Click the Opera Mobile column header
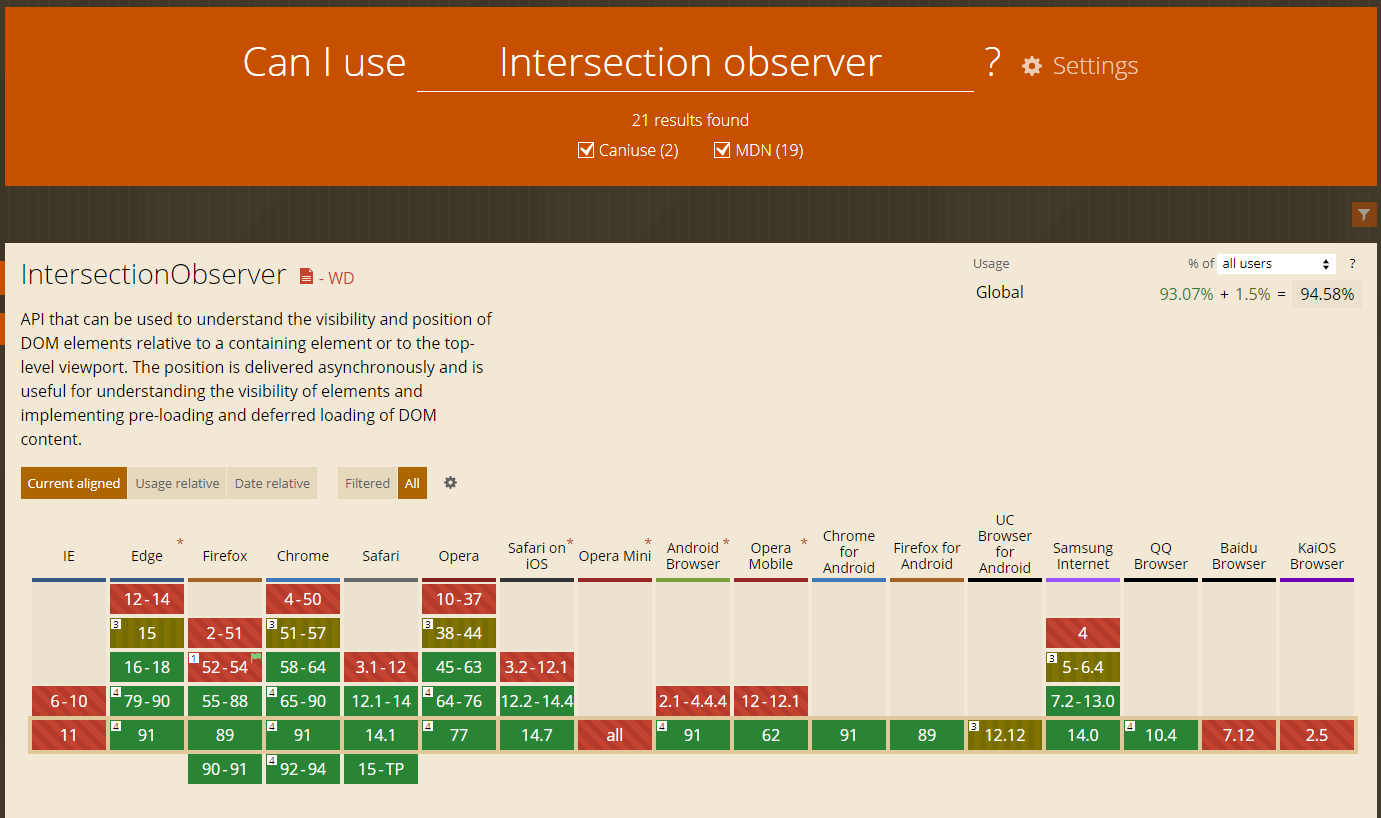Screen dimensions: 1381x818 (771, 555)
